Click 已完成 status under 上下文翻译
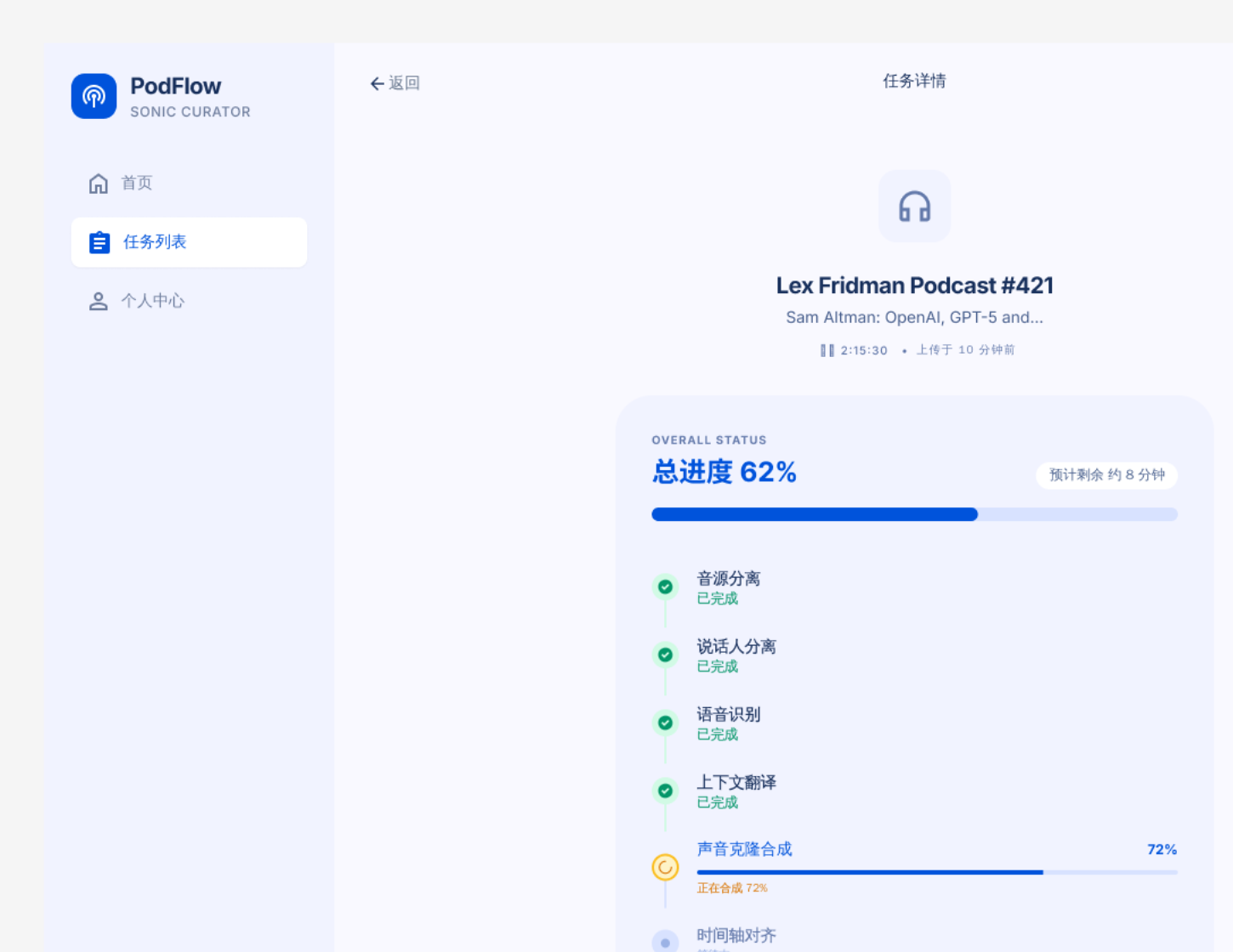 coord(717,802)
